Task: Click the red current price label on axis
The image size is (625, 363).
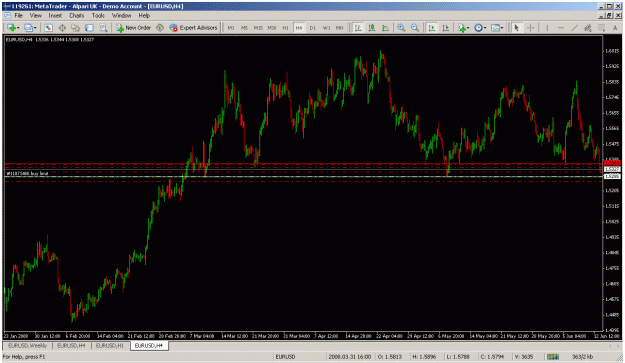Action: click(x=612, y=163)
